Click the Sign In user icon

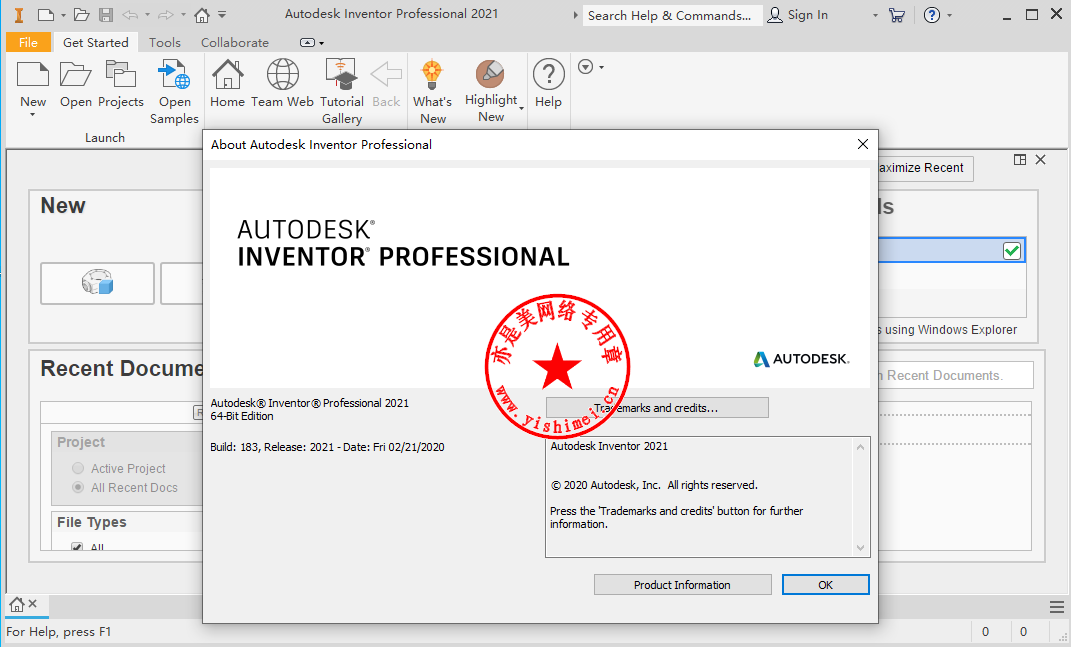[x=775, y=15]
